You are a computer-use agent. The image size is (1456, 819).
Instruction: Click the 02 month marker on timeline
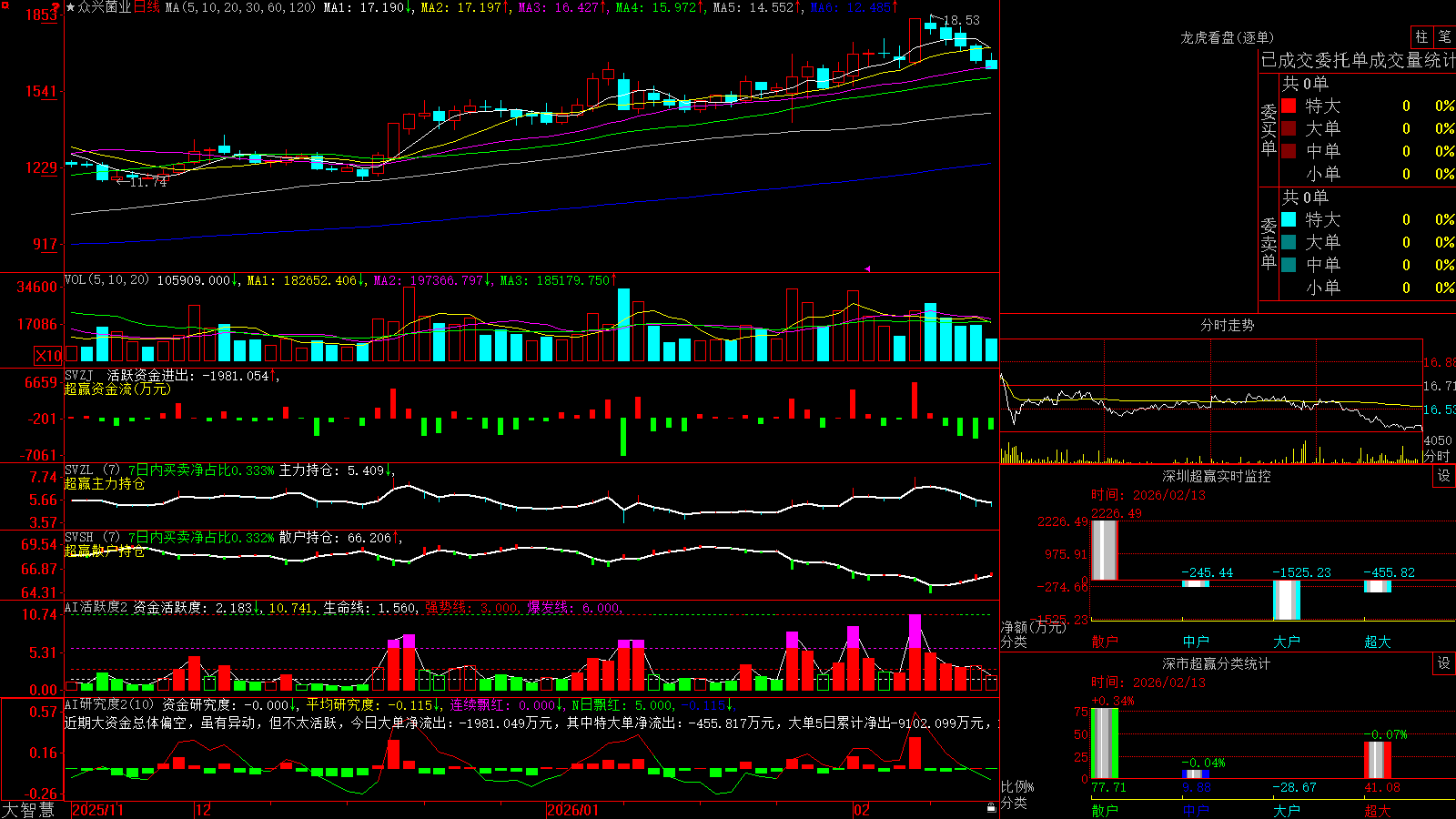point(862,810)
